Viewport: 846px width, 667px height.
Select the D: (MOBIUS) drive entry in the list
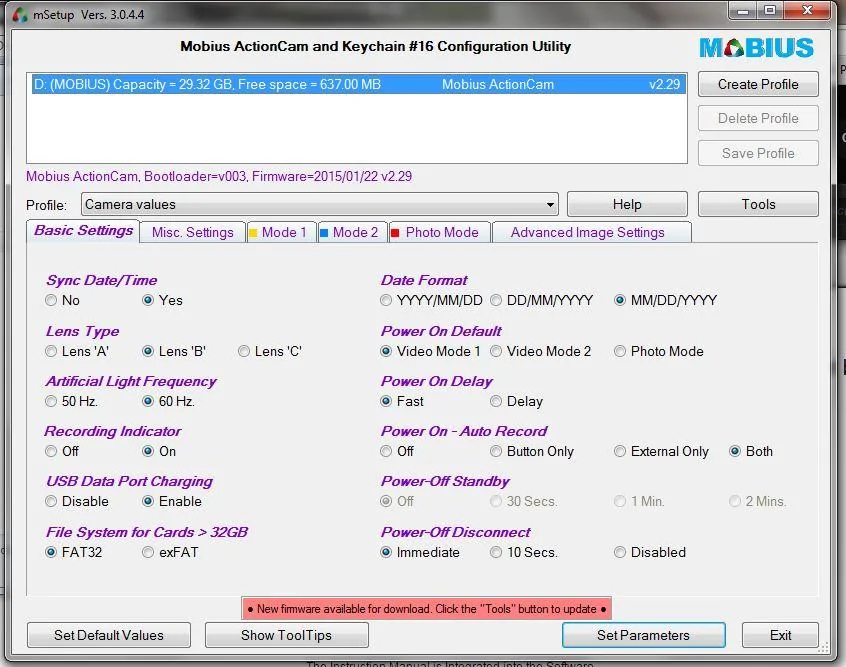point(359,85)
